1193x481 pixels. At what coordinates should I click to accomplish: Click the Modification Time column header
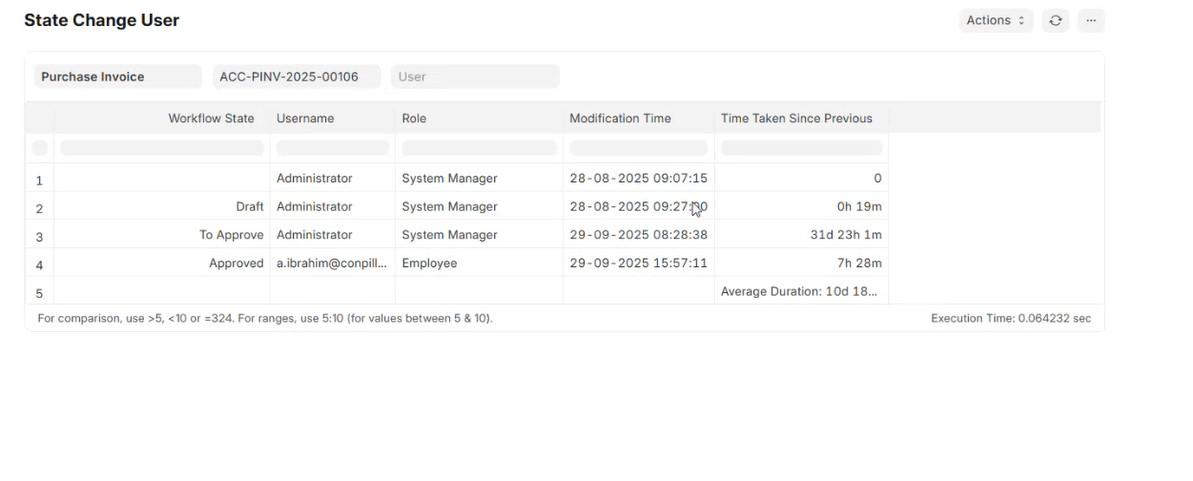[x=620, y=118]
